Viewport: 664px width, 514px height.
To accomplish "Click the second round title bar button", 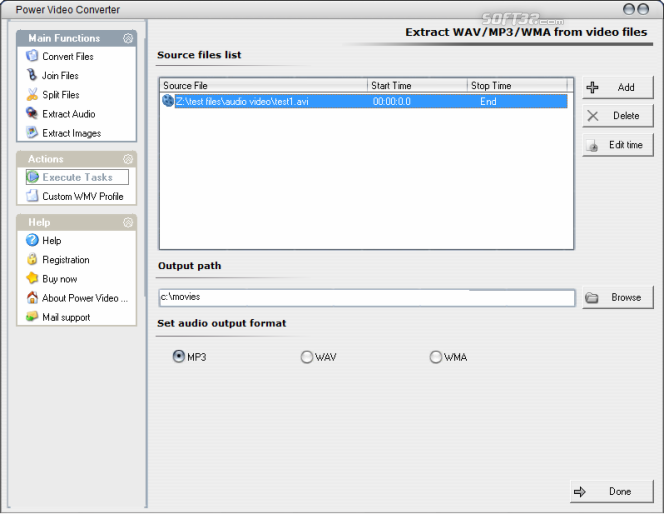I will tap(643, 9).
